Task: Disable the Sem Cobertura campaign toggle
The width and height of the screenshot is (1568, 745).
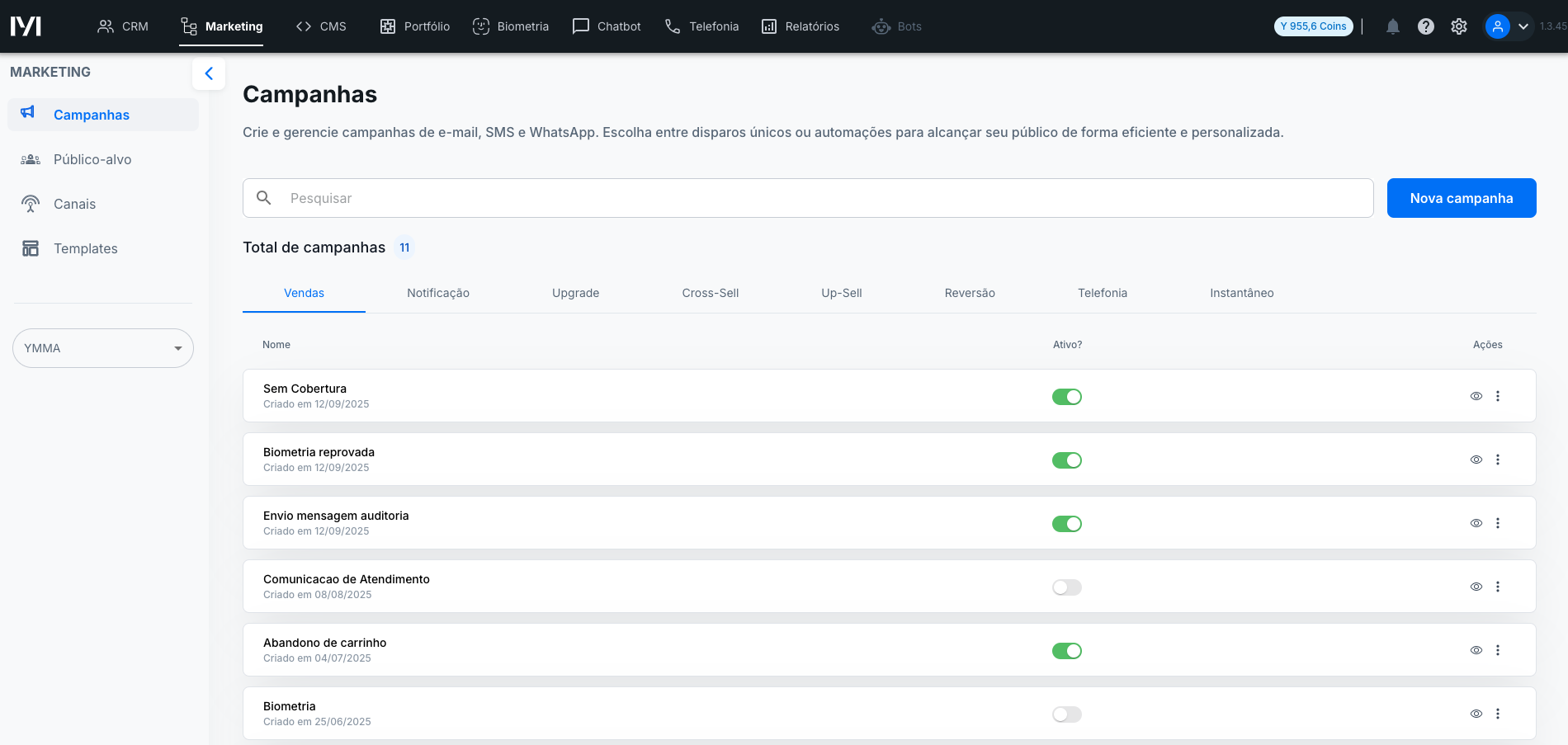Action: (1066, 397)
